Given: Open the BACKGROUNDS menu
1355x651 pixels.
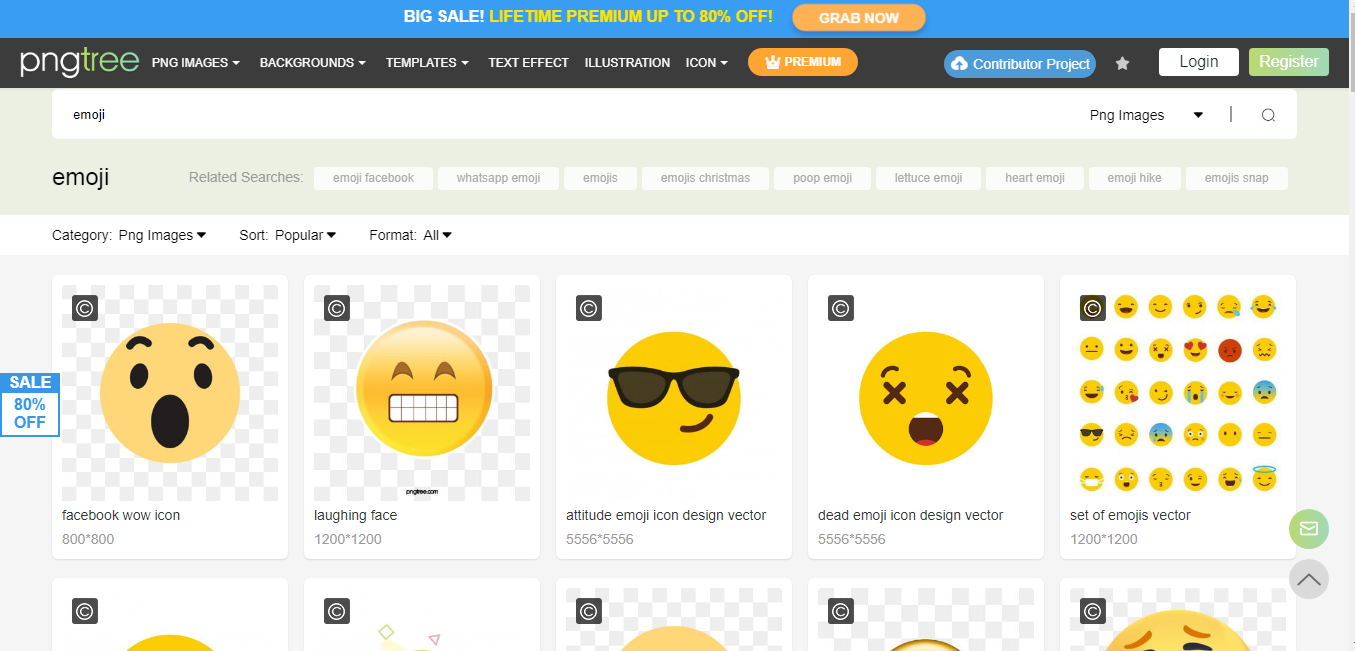Looking at the screenshot, I should 311,62.
